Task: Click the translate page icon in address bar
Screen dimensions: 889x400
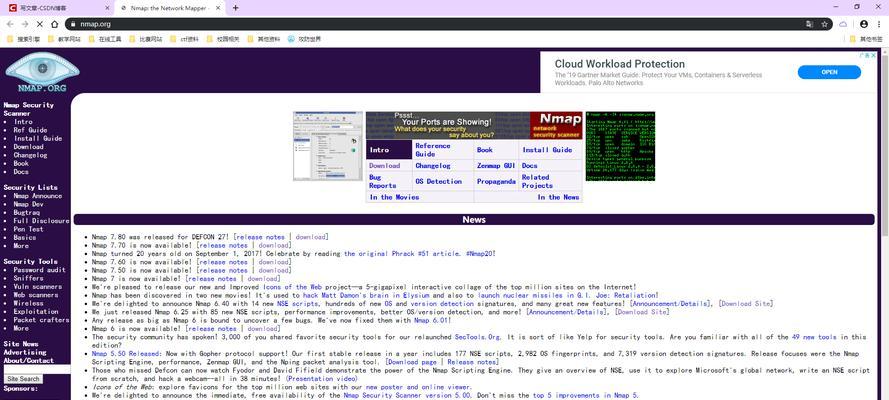Action: tap(810, 24)
